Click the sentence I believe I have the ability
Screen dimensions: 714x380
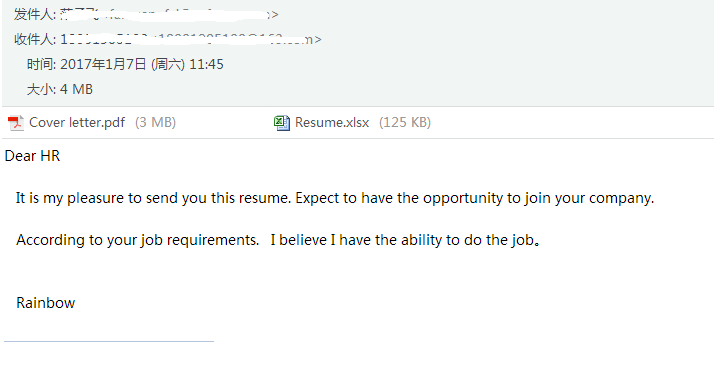pyautogui.click(x=405, y=240)
